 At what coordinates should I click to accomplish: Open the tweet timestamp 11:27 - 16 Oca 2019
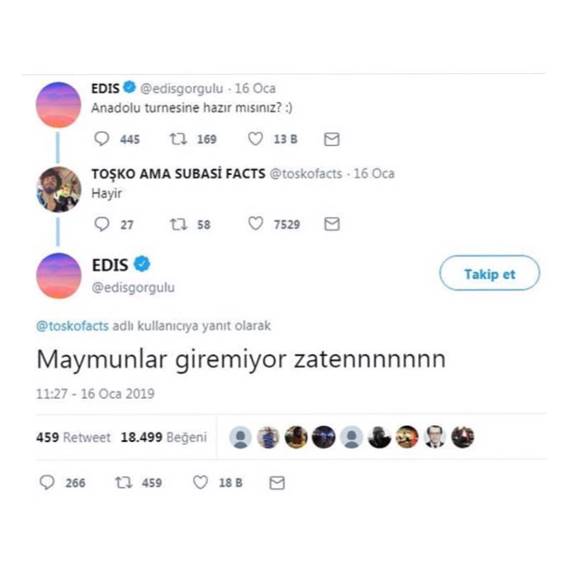pos(95,393)
